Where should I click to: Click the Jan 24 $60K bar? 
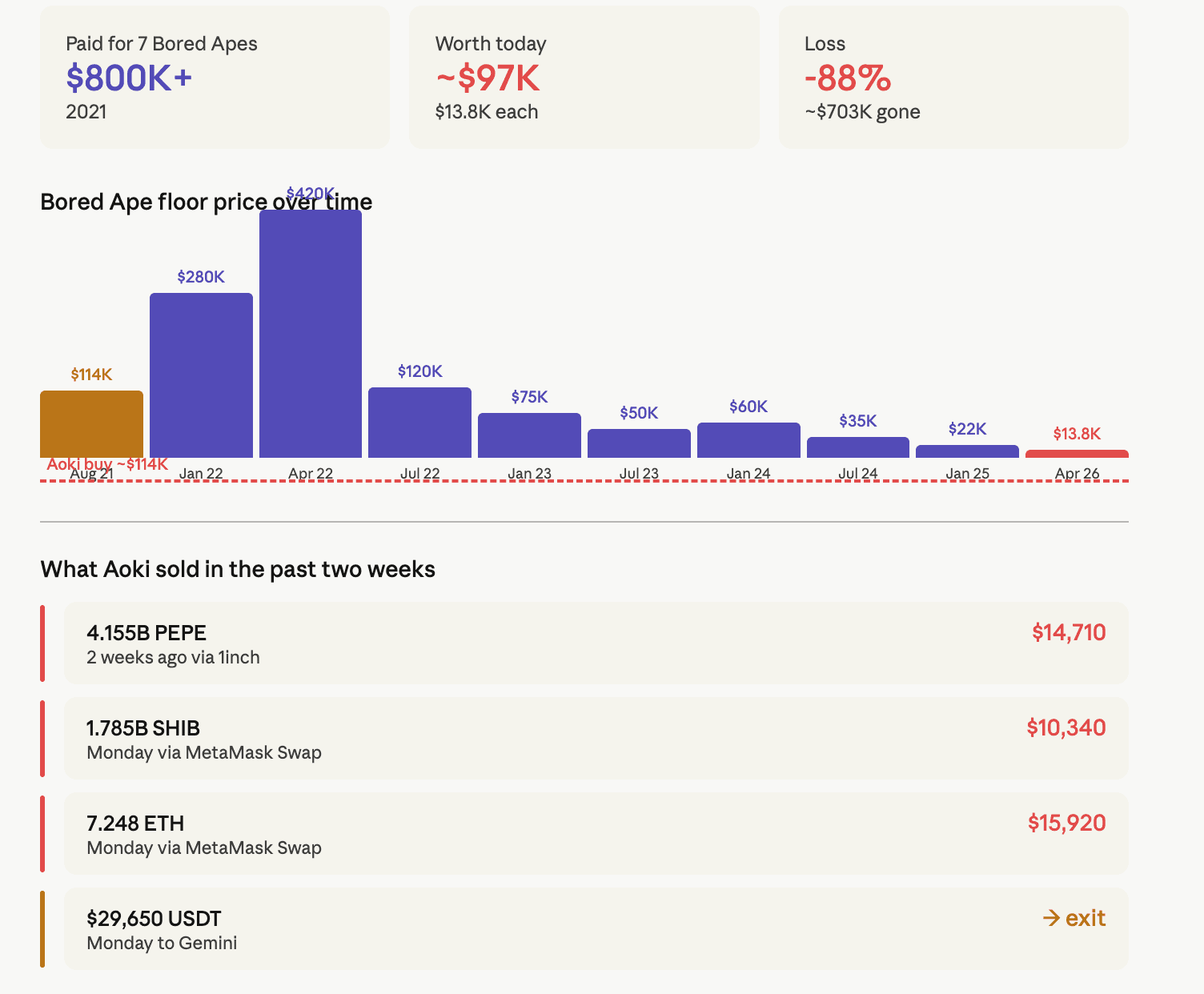[748, 440]
